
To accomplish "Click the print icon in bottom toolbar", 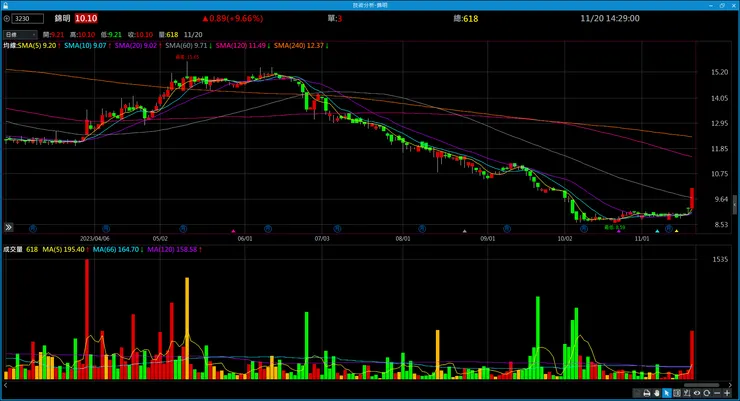I will click(647, 393).
